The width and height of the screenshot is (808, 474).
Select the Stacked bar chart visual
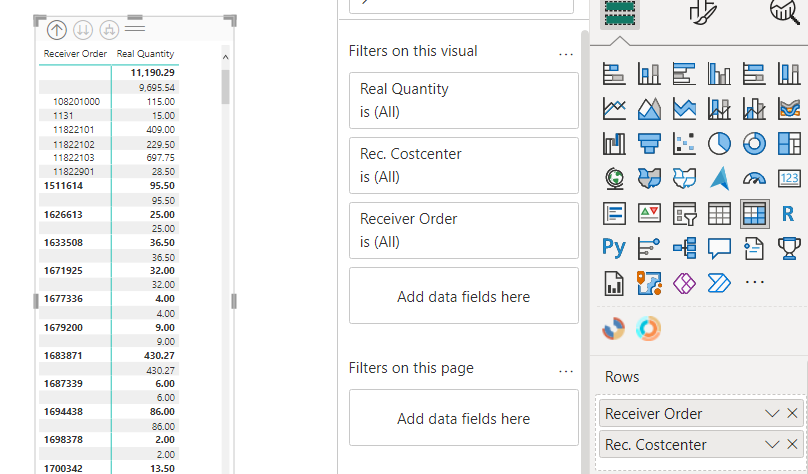click(614, 74)
